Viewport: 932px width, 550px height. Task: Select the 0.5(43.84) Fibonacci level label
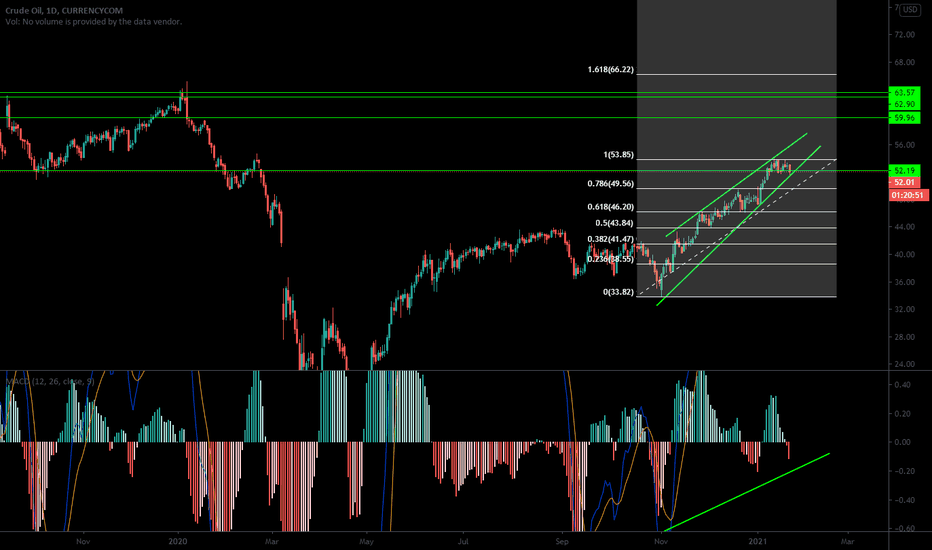[614, 223]
